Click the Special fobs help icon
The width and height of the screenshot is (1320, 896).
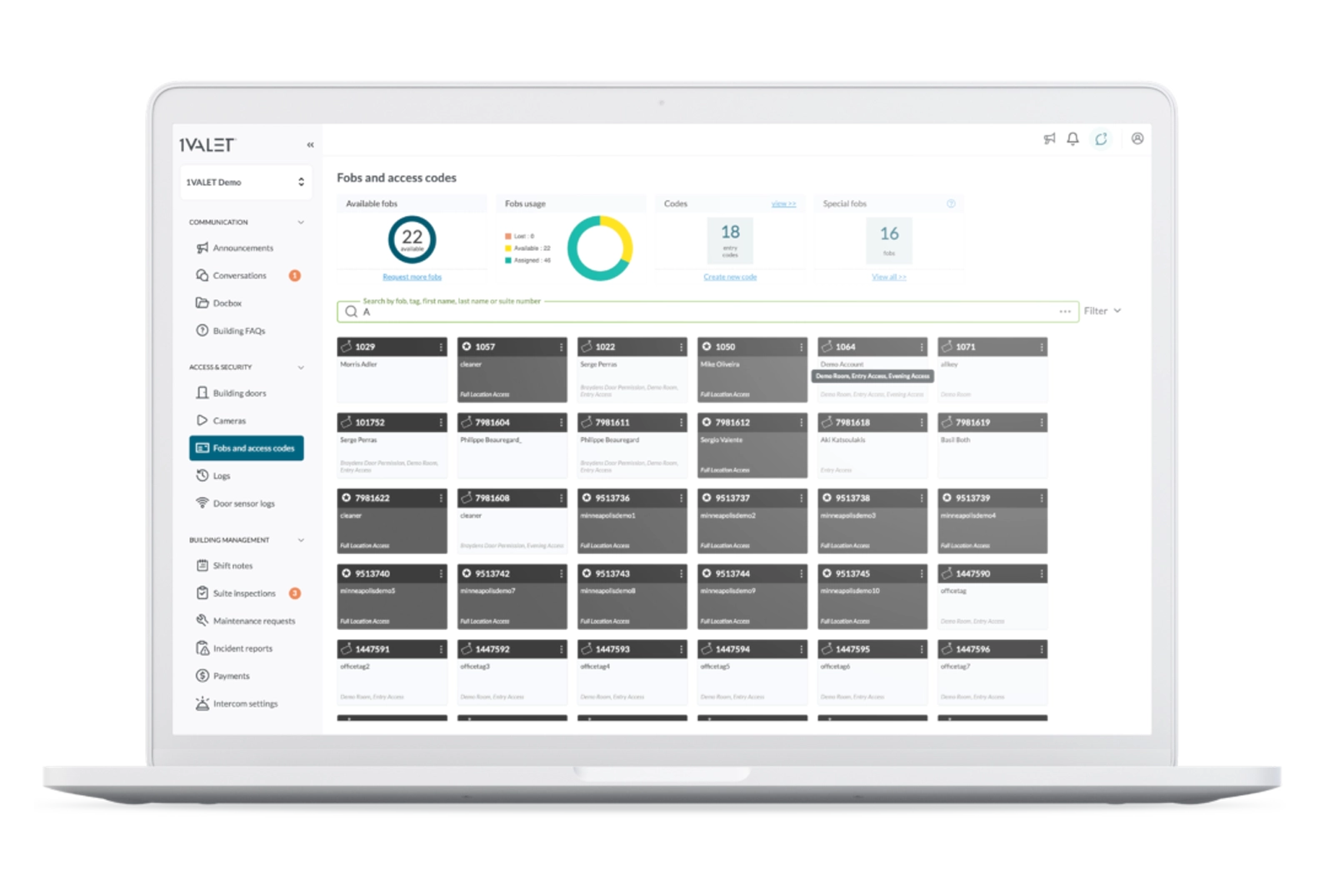tap(951, 203)
